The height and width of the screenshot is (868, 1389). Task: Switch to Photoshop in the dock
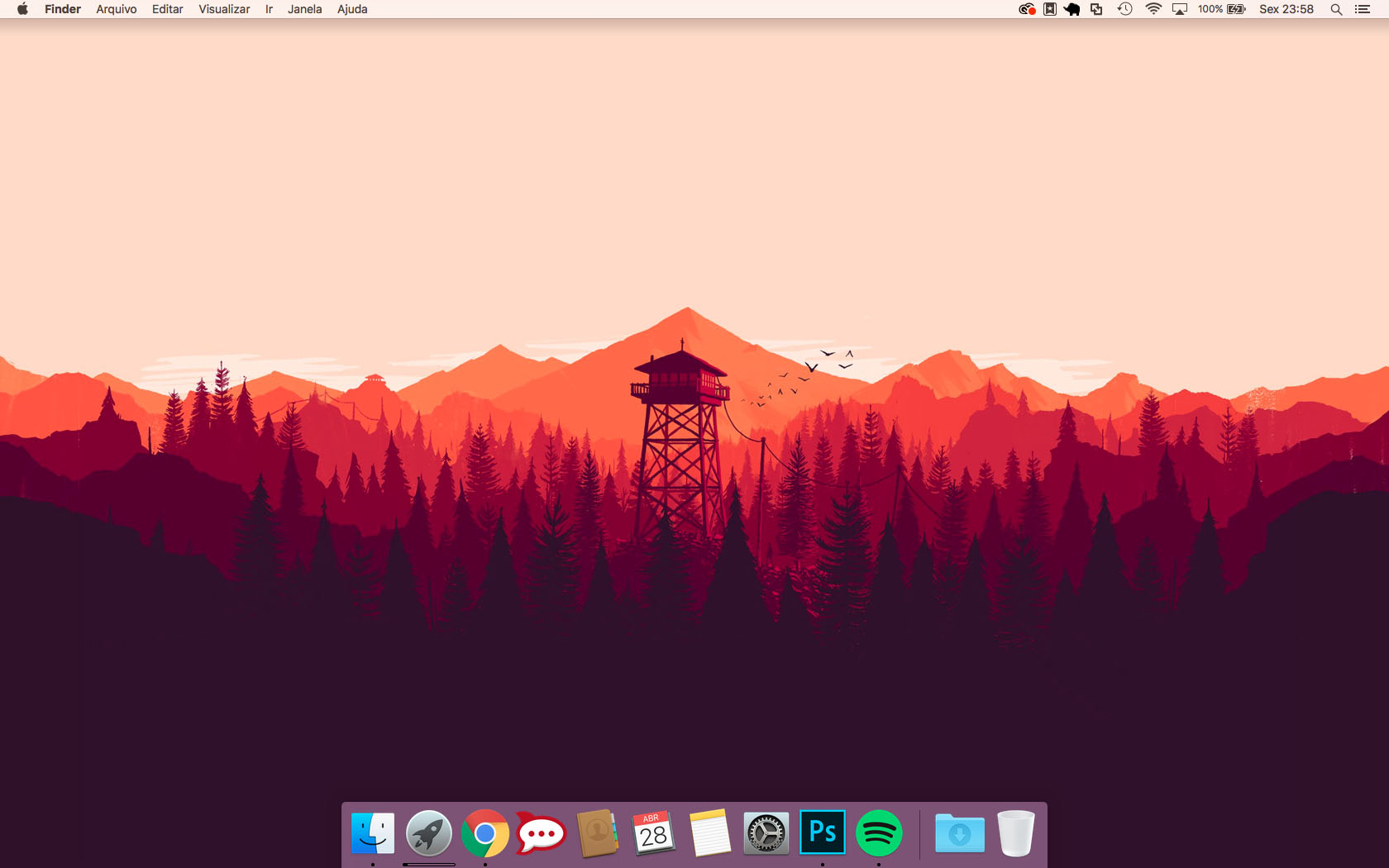822,832
